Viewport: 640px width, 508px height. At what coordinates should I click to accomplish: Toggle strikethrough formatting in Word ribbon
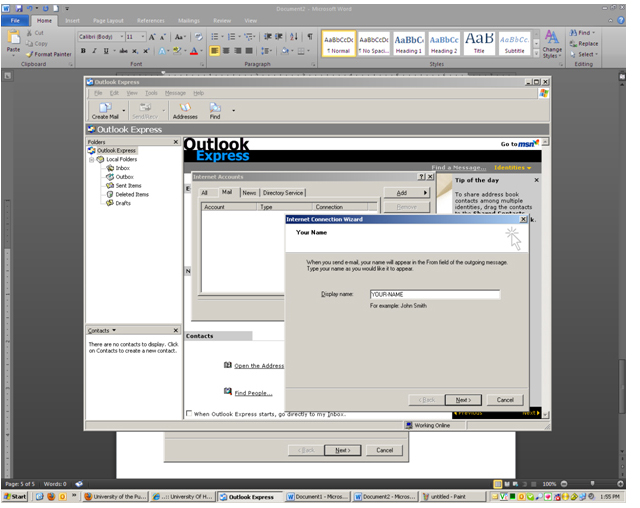click(124, 51)
